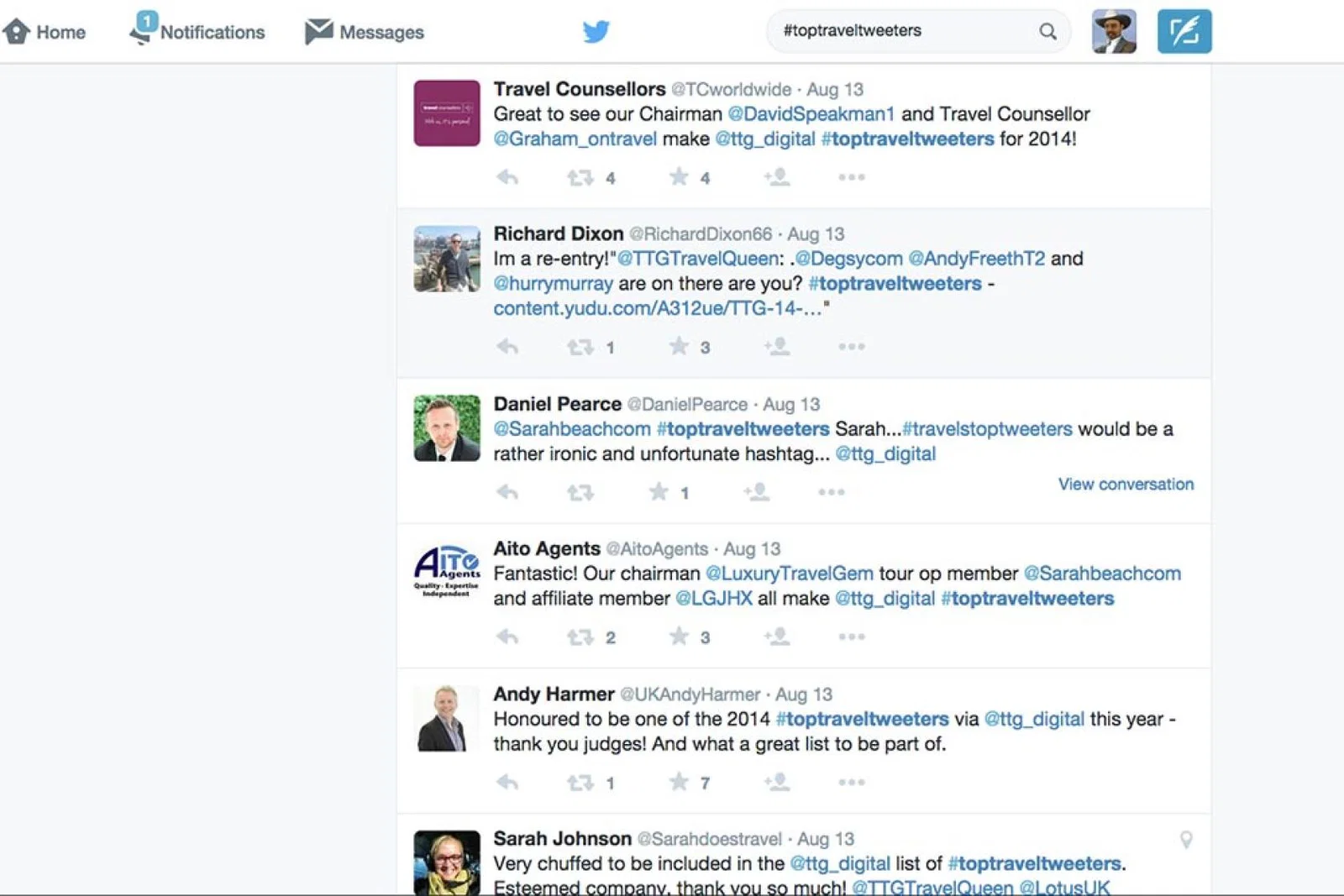
Task: Favorite the Andy Harmer tweet
Action: coord(679,782)
